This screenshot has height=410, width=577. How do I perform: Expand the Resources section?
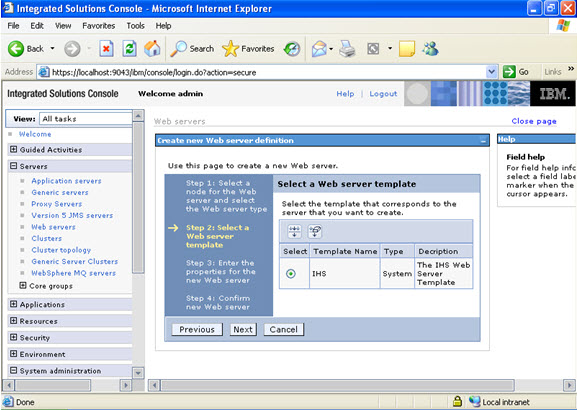[14, 321]
